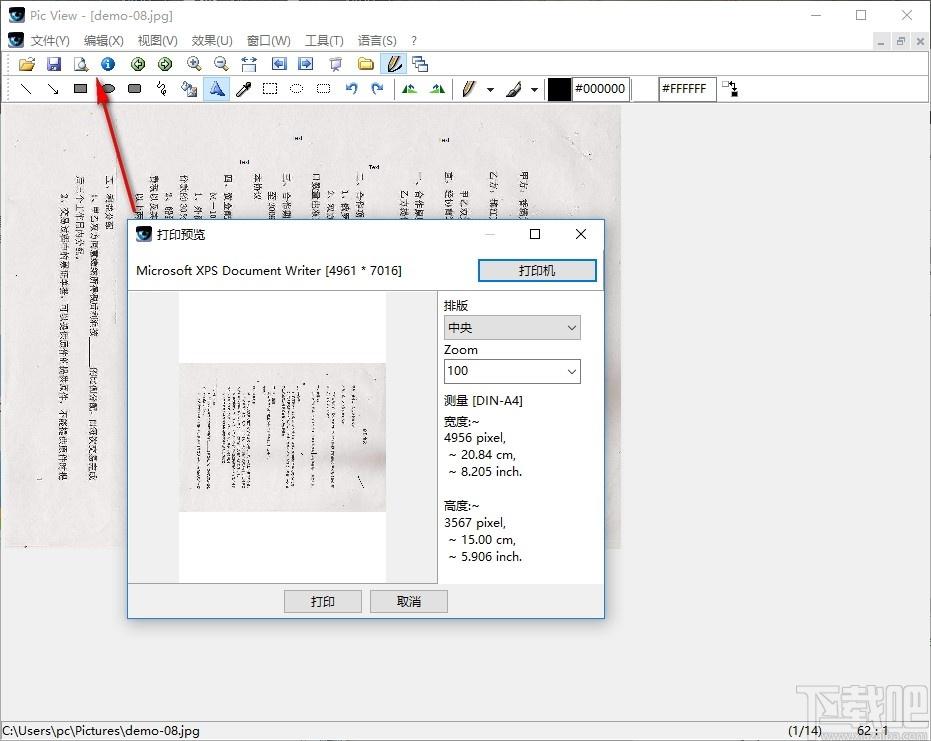Viewport: 931px width, 741px height.
Task: Go to previous image with green left arrow
Action: [138, 64]
